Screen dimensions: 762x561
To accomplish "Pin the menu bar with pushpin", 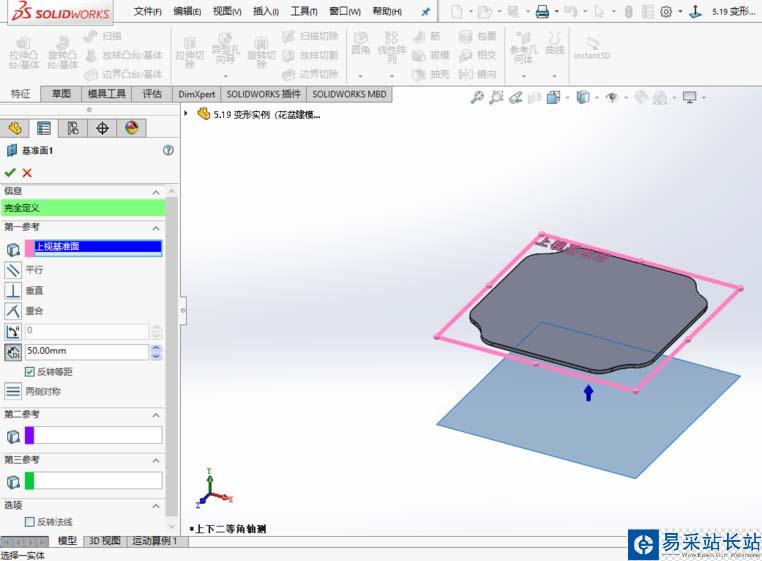I will coord(426,12).
